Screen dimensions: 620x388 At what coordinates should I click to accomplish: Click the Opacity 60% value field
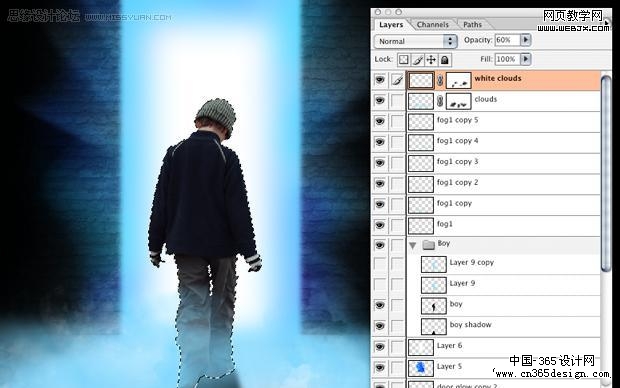507,40
